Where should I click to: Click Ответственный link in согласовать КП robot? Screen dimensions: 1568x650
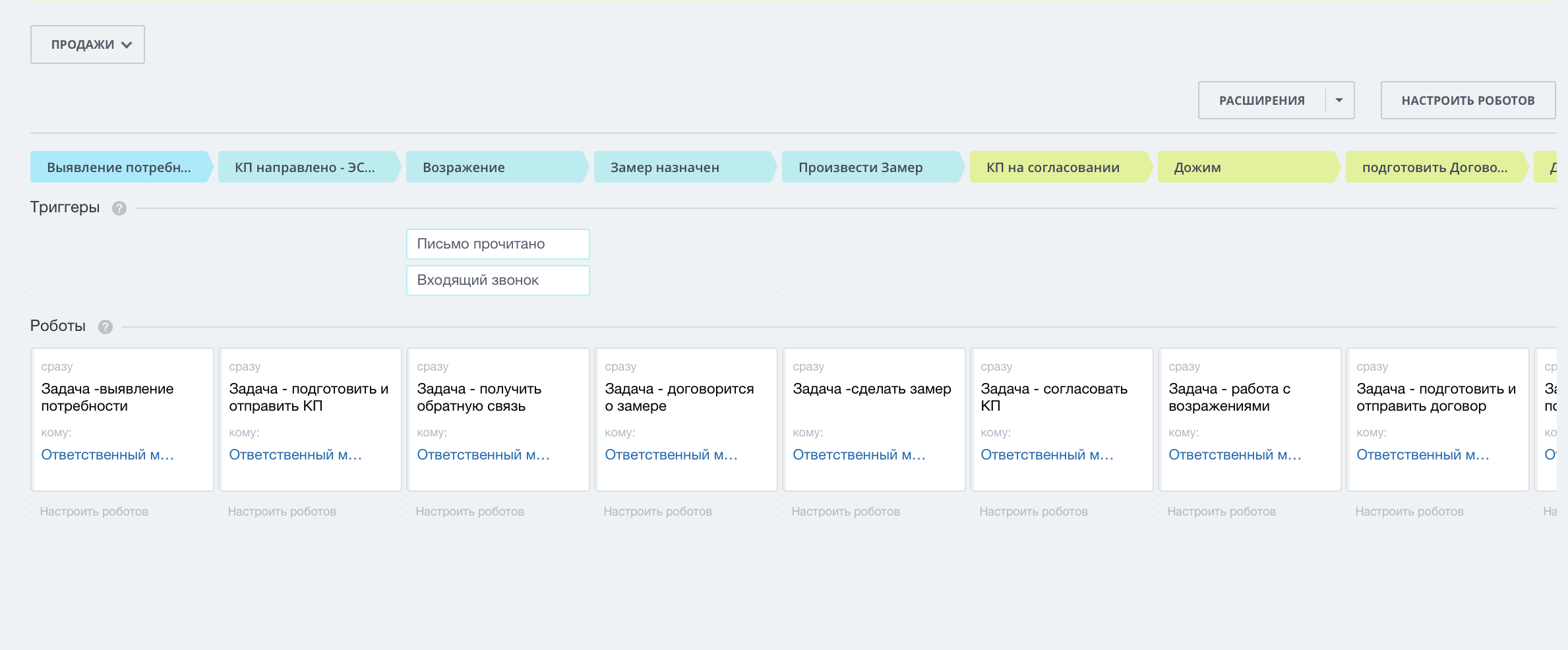(x=1046, y=455)
